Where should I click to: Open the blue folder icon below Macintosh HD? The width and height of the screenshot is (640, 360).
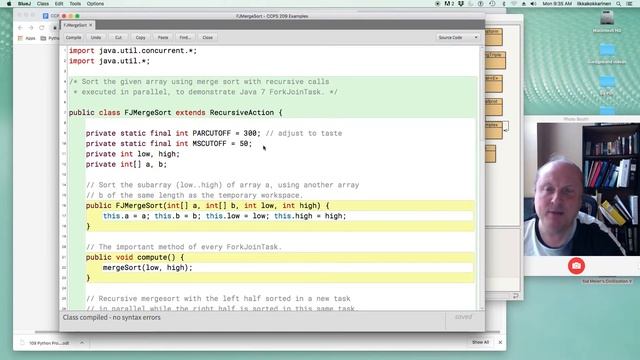pos(607,51)
